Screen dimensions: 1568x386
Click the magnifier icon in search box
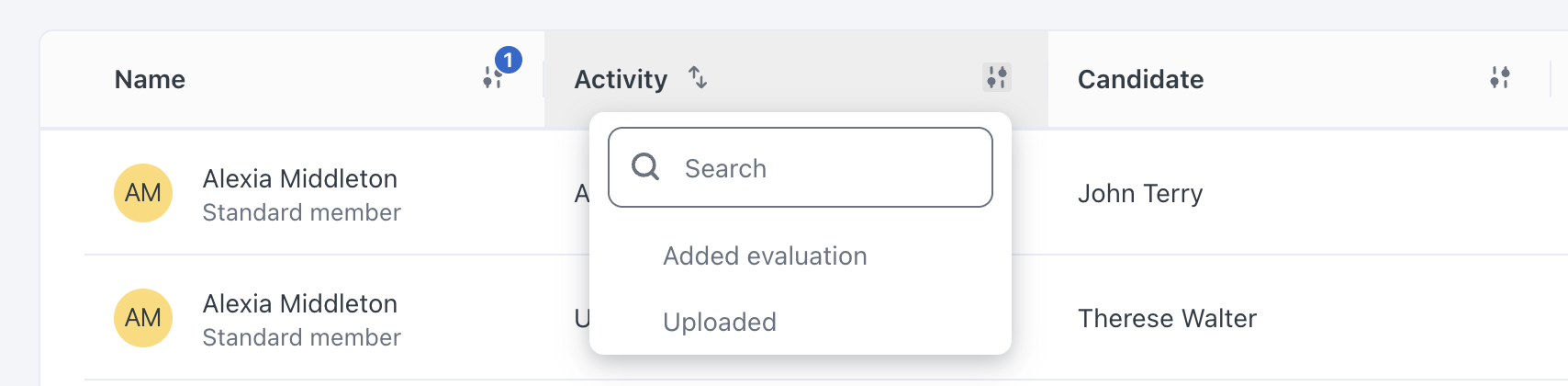point(645,167)
